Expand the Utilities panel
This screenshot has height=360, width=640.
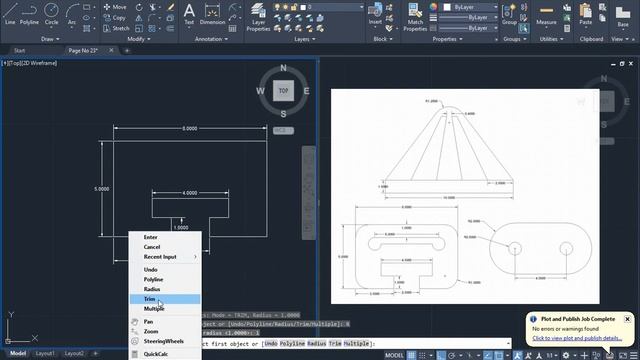(551, 39)
